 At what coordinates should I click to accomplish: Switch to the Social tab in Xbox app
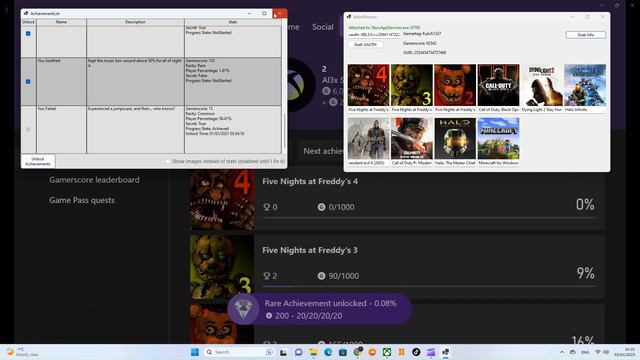click(322, 27)
